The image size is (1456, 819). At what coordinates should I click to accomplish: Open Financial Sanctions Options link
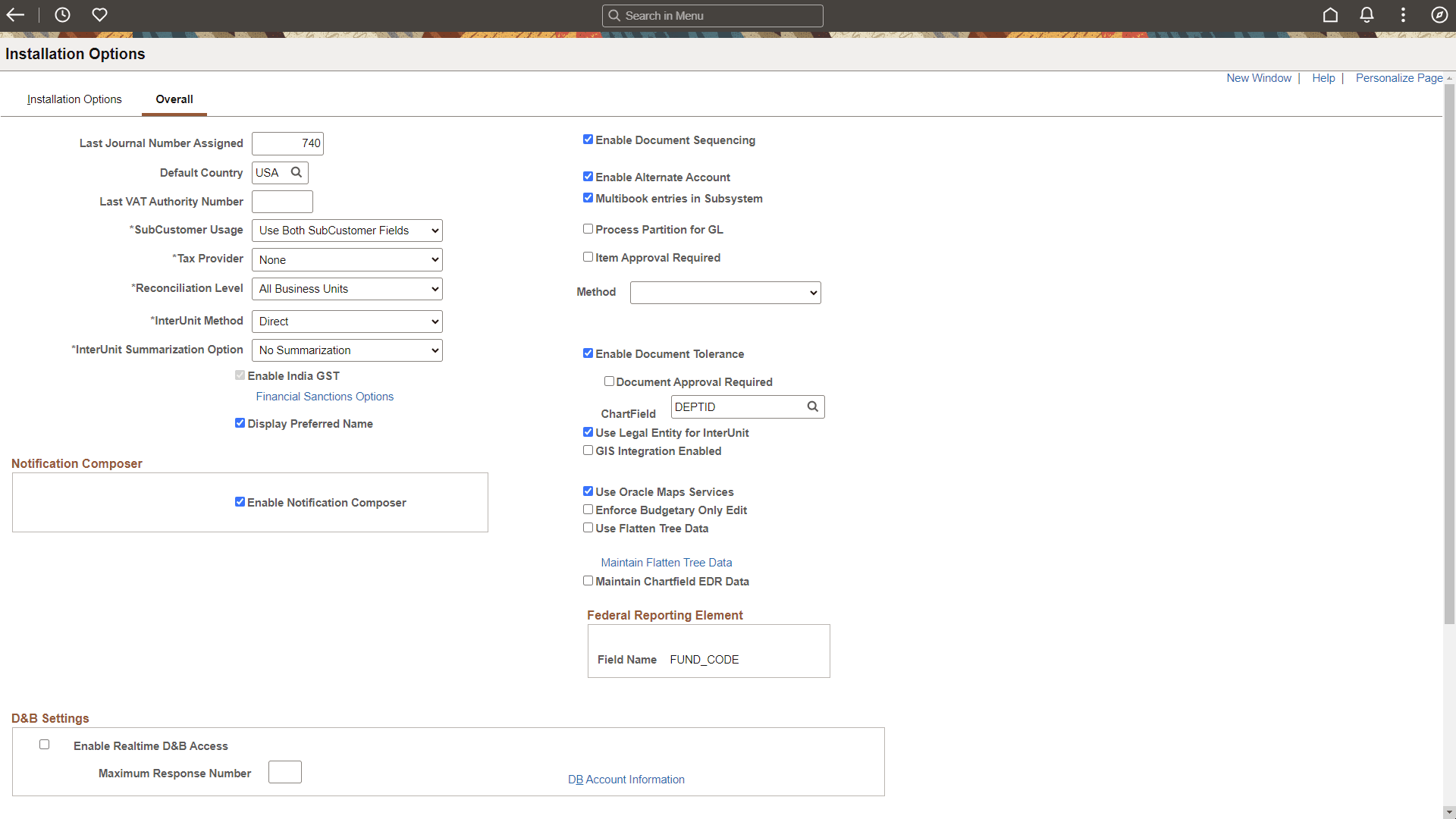(x=324, y=396)
